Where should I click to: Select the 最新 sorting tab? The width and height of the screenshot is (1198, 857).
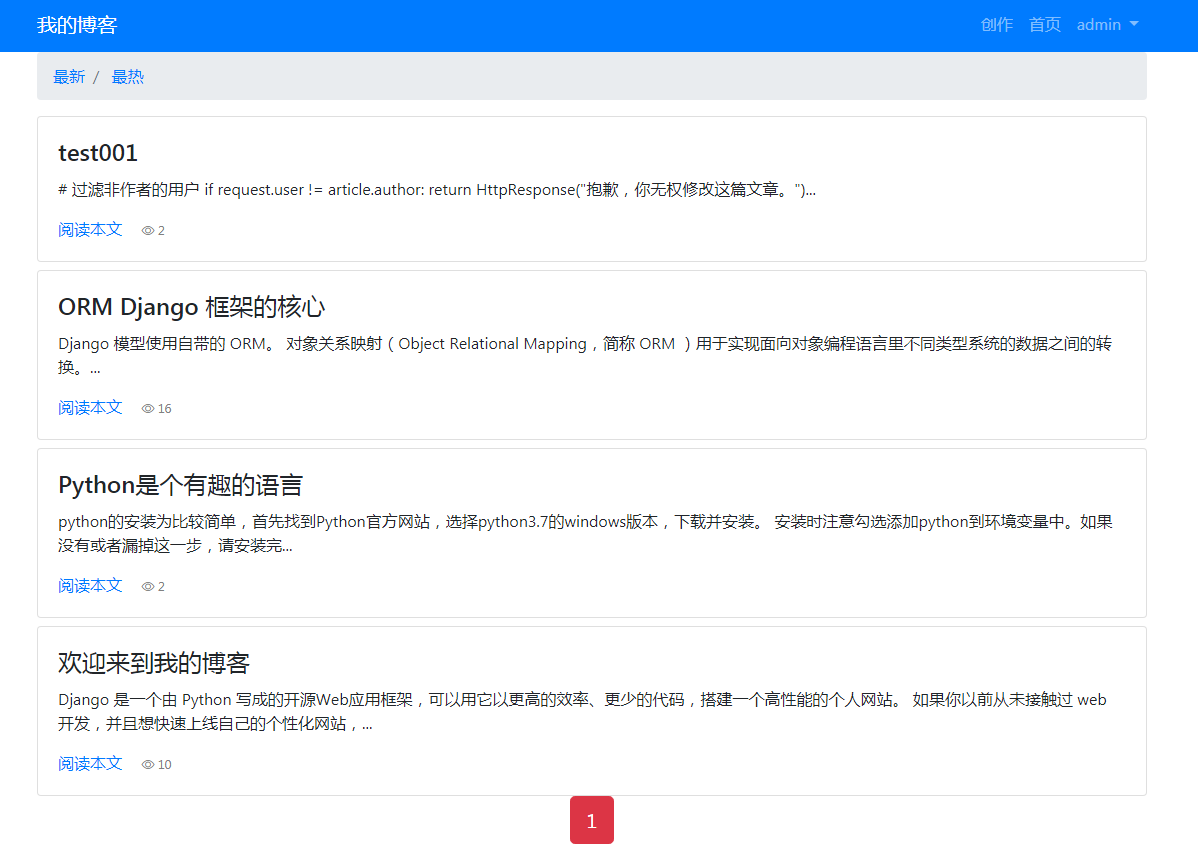click(x=68, y=76)
